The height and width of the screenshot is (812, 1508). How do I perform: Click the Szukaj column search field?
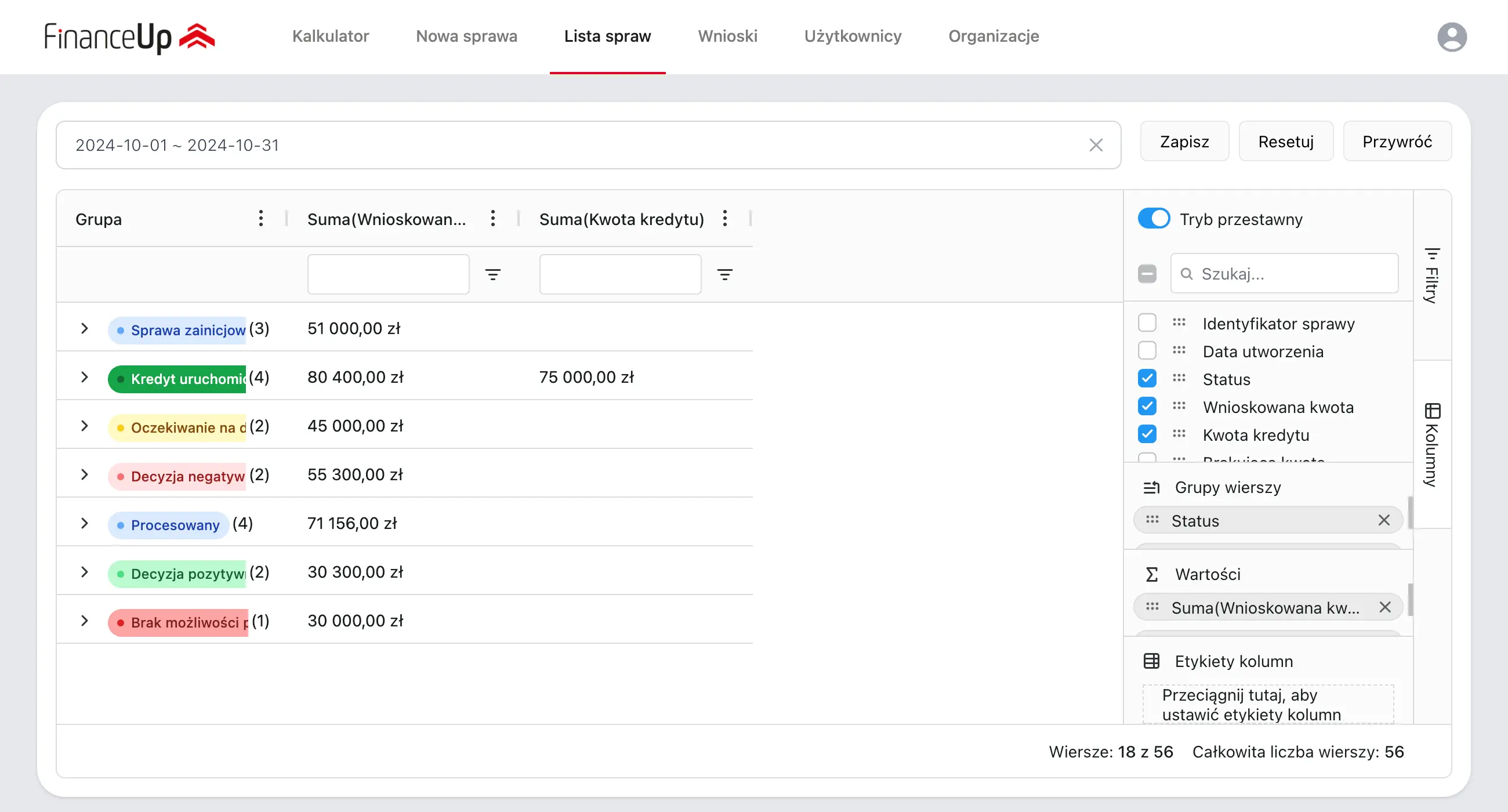click(1284, 274)
